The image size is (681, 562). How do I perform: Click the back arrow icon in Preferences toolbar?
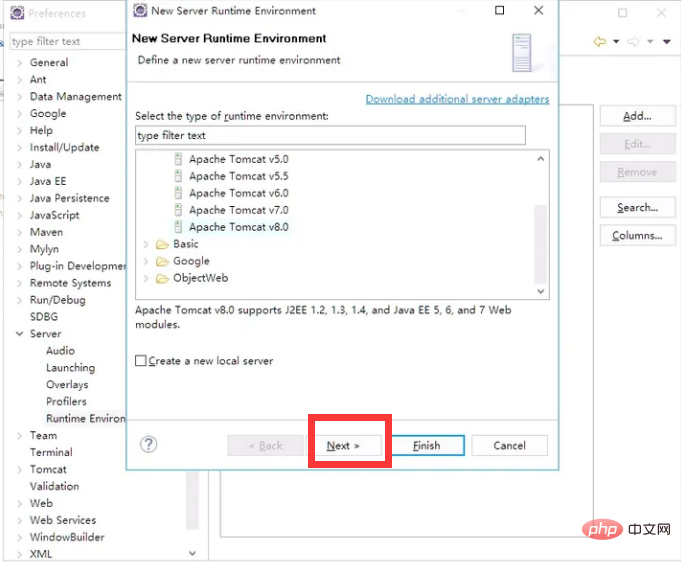click(600, 41)
